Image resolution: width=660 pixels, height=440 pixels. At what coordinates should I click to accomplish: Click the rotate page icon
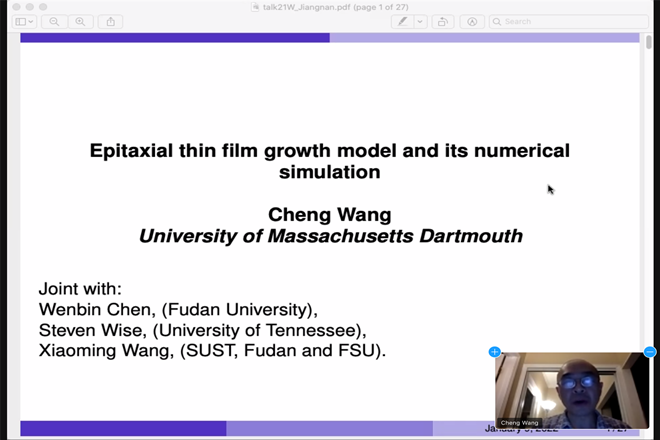(443, 21)
